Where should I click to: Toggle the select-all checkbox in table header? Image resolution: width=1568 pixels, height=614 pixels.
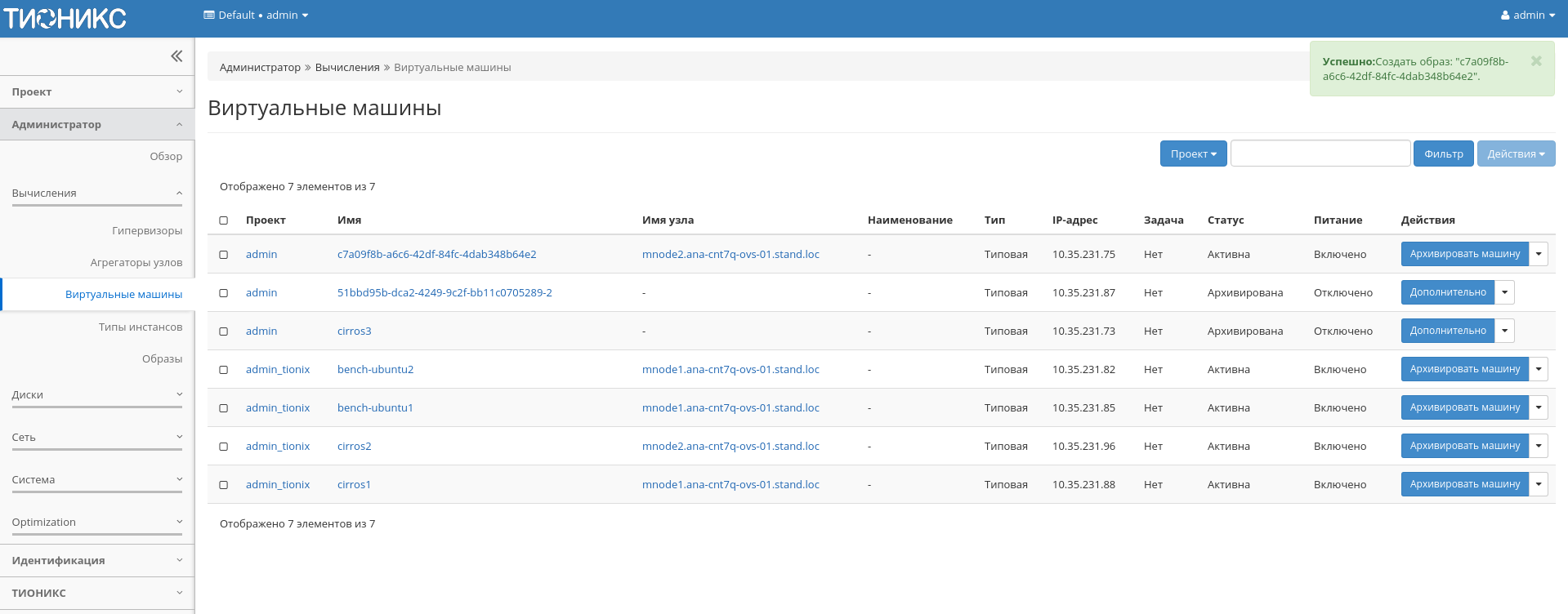click(x=224, y=220)
